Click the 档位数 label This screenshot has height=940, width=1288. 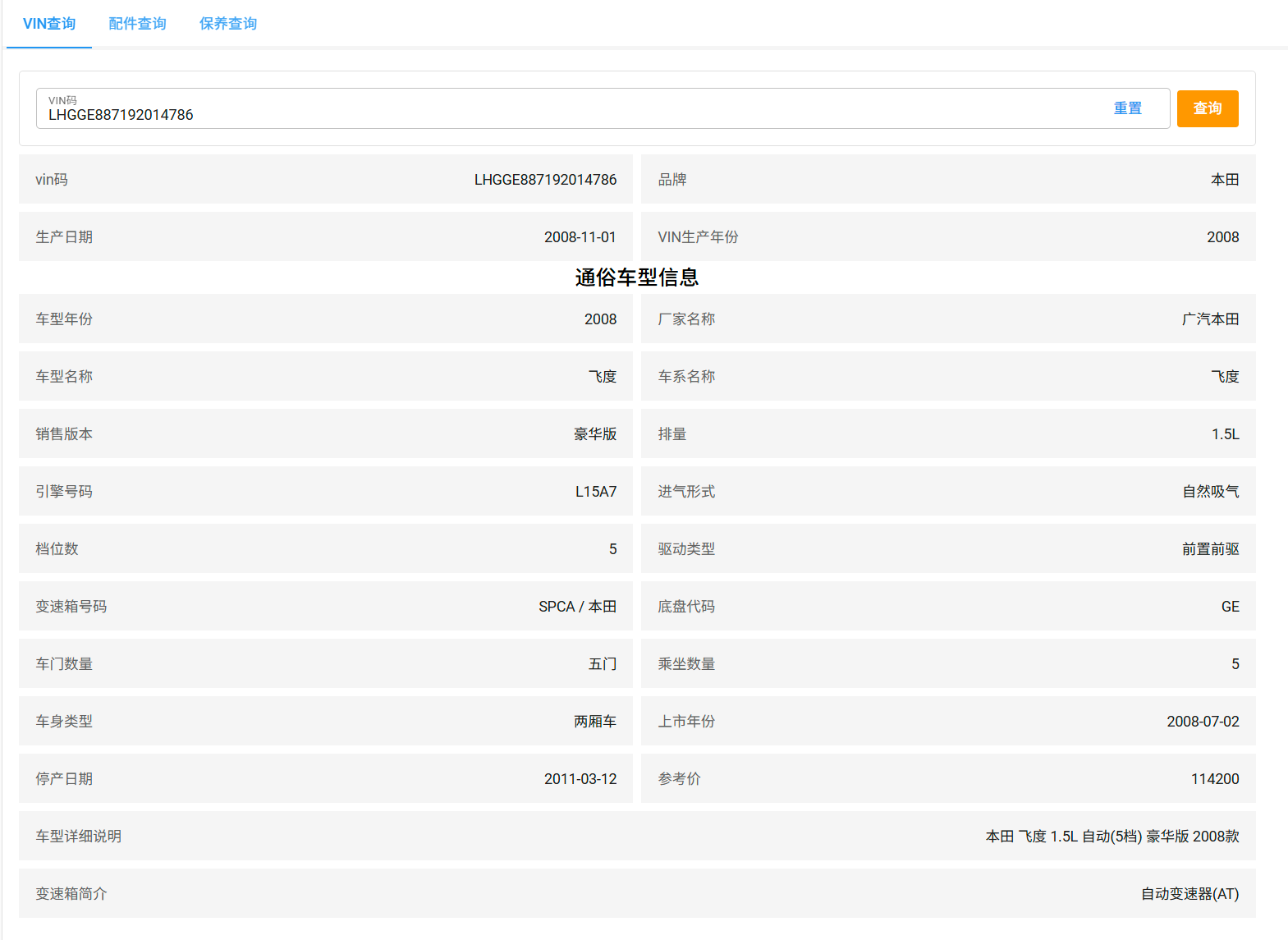(x=57, y=549)
